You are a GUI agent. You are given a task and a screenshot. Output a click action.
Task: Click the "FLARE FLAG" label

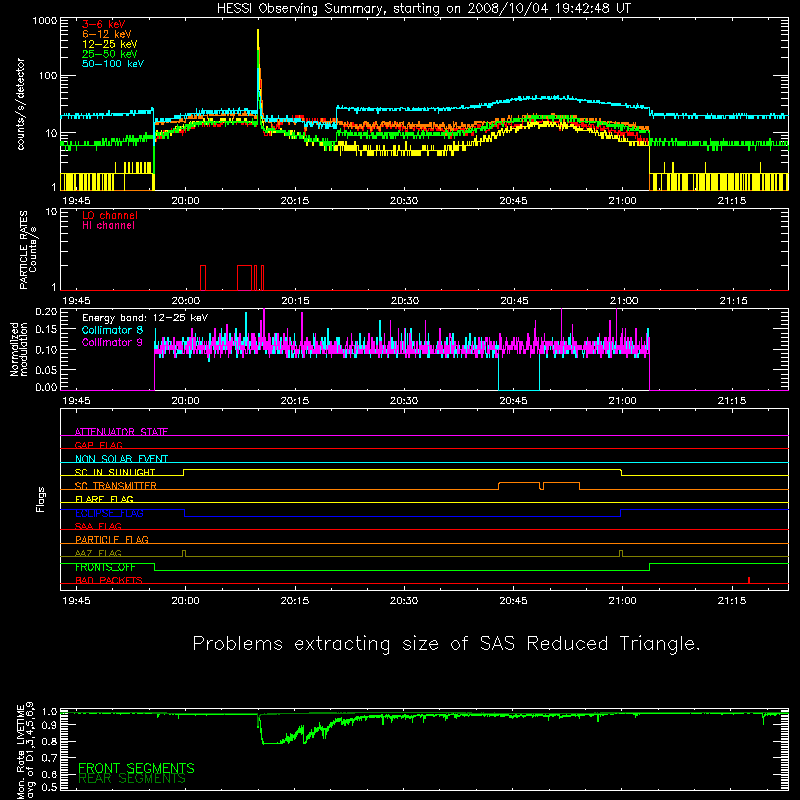click(x=104, y=499)
